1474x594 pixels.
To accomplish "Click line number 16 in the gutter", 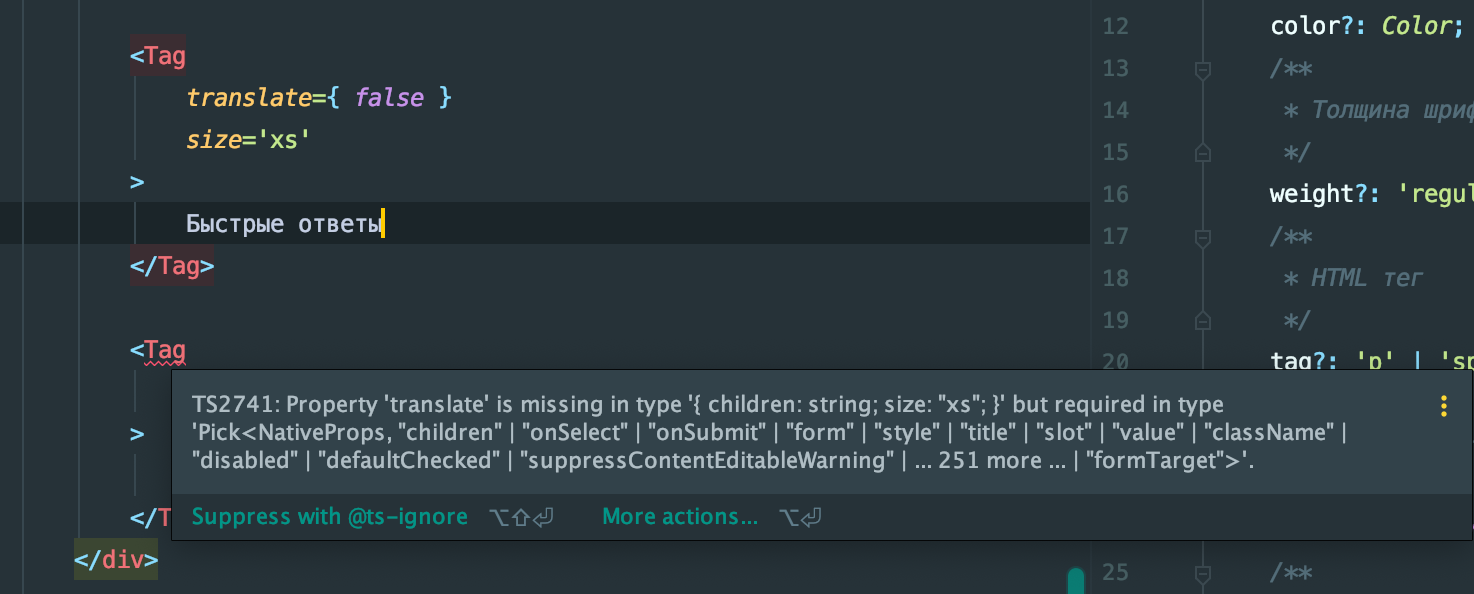I will (1115, 194).
